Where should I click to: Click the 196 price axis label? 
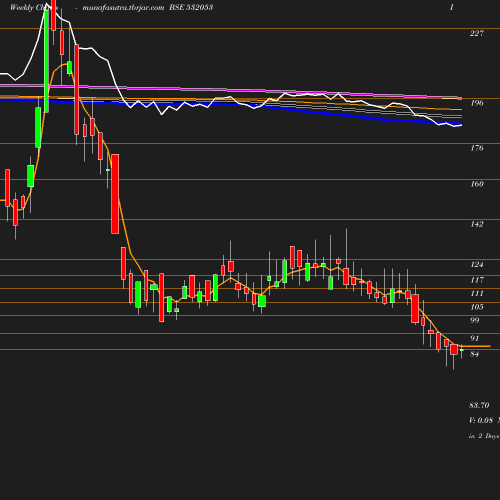coord(477,103)
